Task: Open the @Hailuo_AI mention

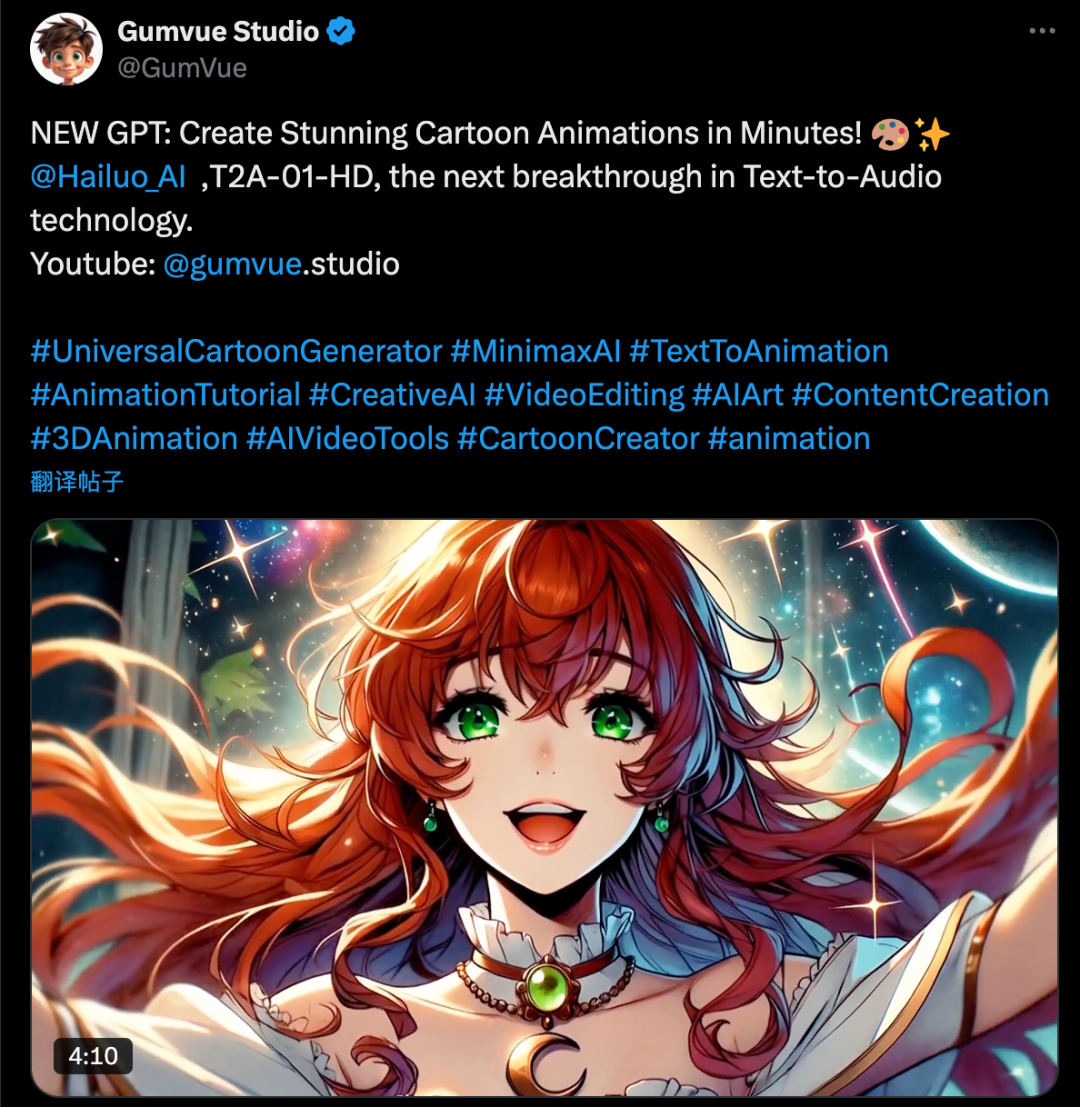Action: click(x=108, y=176)
